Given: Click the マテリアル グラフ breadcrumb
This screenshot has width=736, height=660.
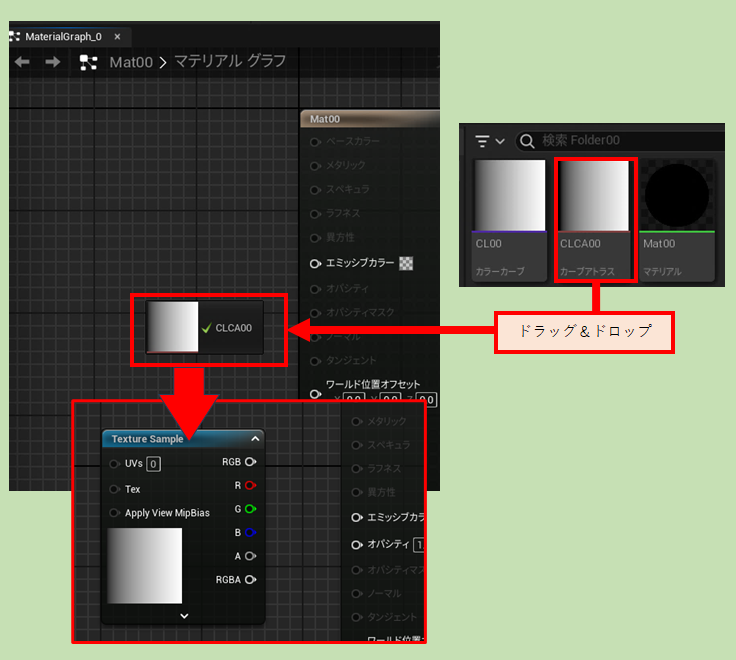Looking at the screenshot, I should click(230, 62).
